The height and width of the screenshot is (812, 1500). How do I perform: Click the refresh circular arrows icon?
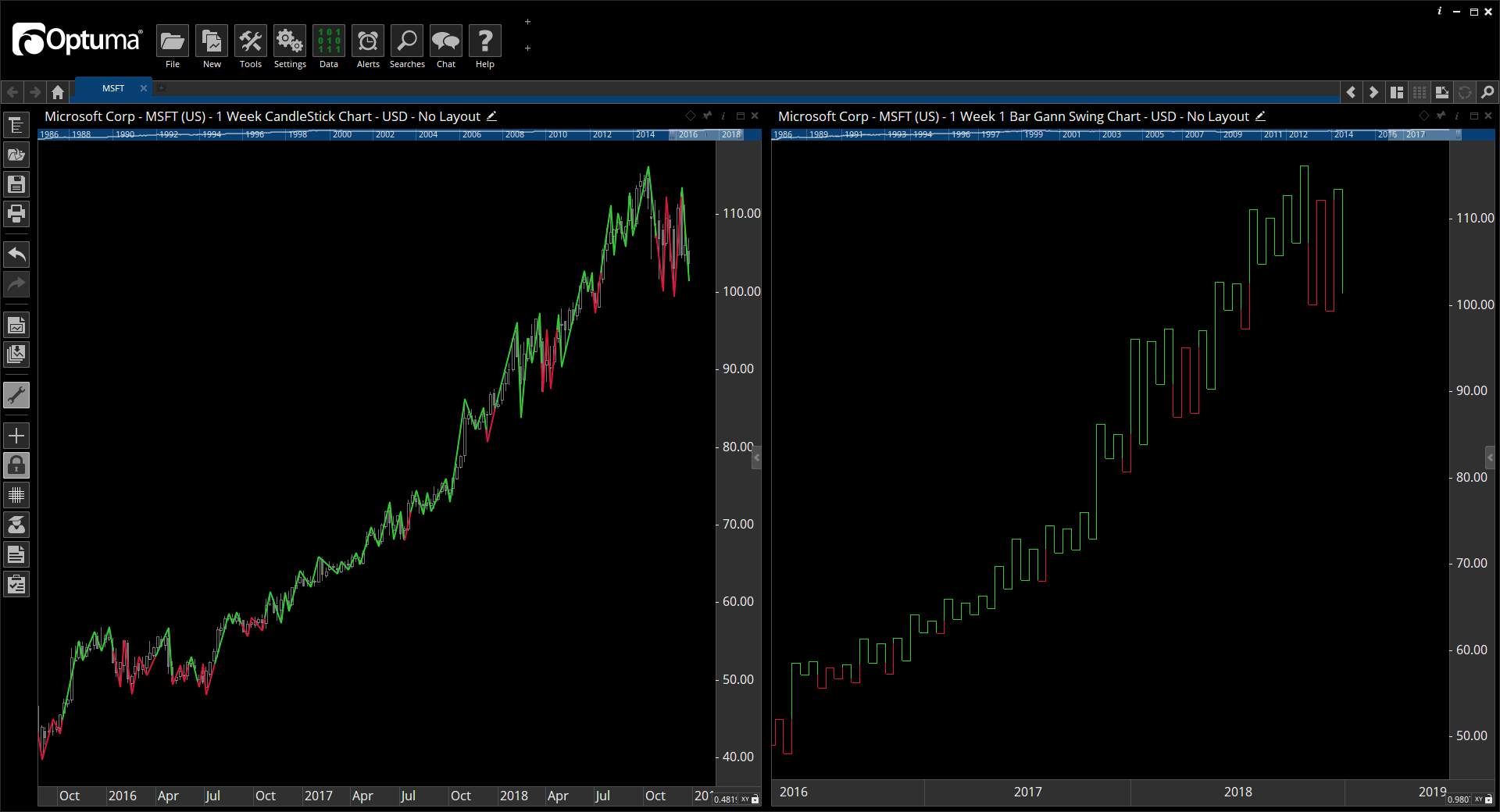coord(1465,92)
